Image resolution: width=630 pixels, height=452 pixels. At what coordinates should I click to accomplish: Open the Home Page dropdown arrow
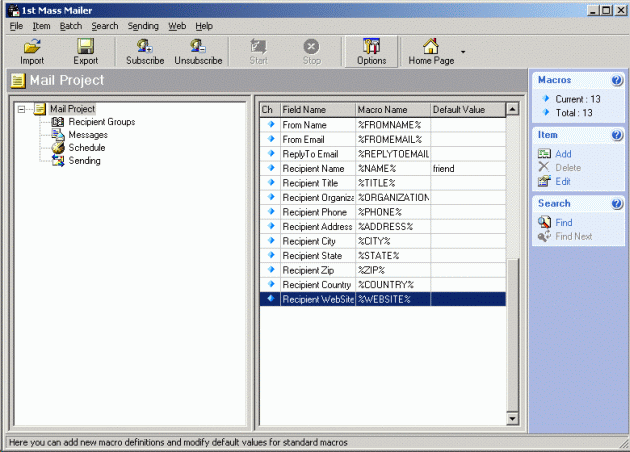point(463,52)
